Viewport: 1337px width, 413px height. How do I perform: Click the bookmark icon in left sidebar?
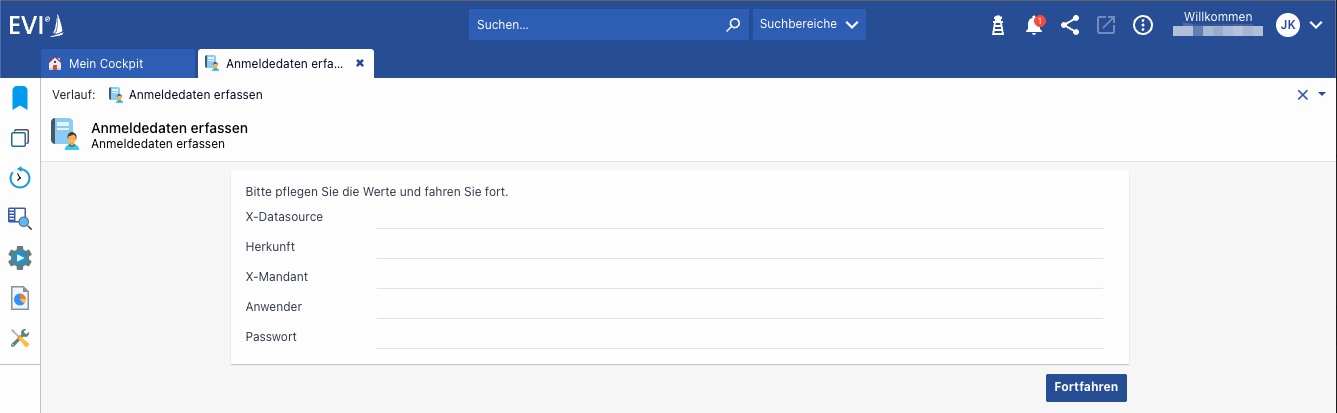tap(20, 98)
